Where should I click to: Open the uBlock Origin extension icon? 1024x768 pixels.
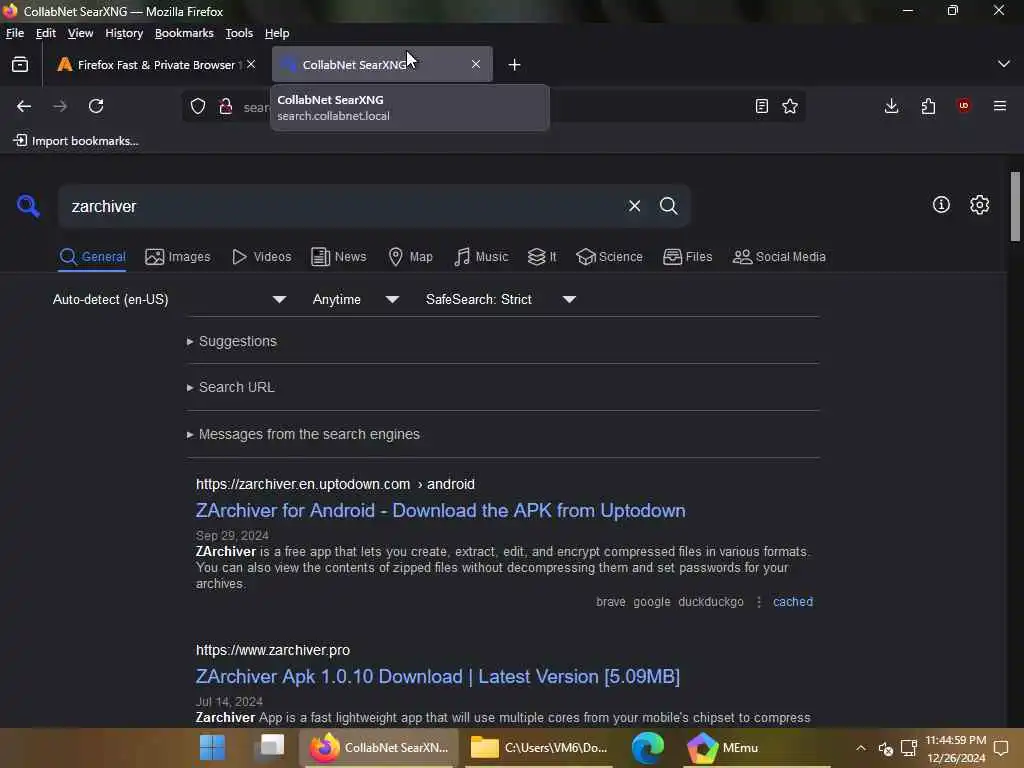[964, 106]
